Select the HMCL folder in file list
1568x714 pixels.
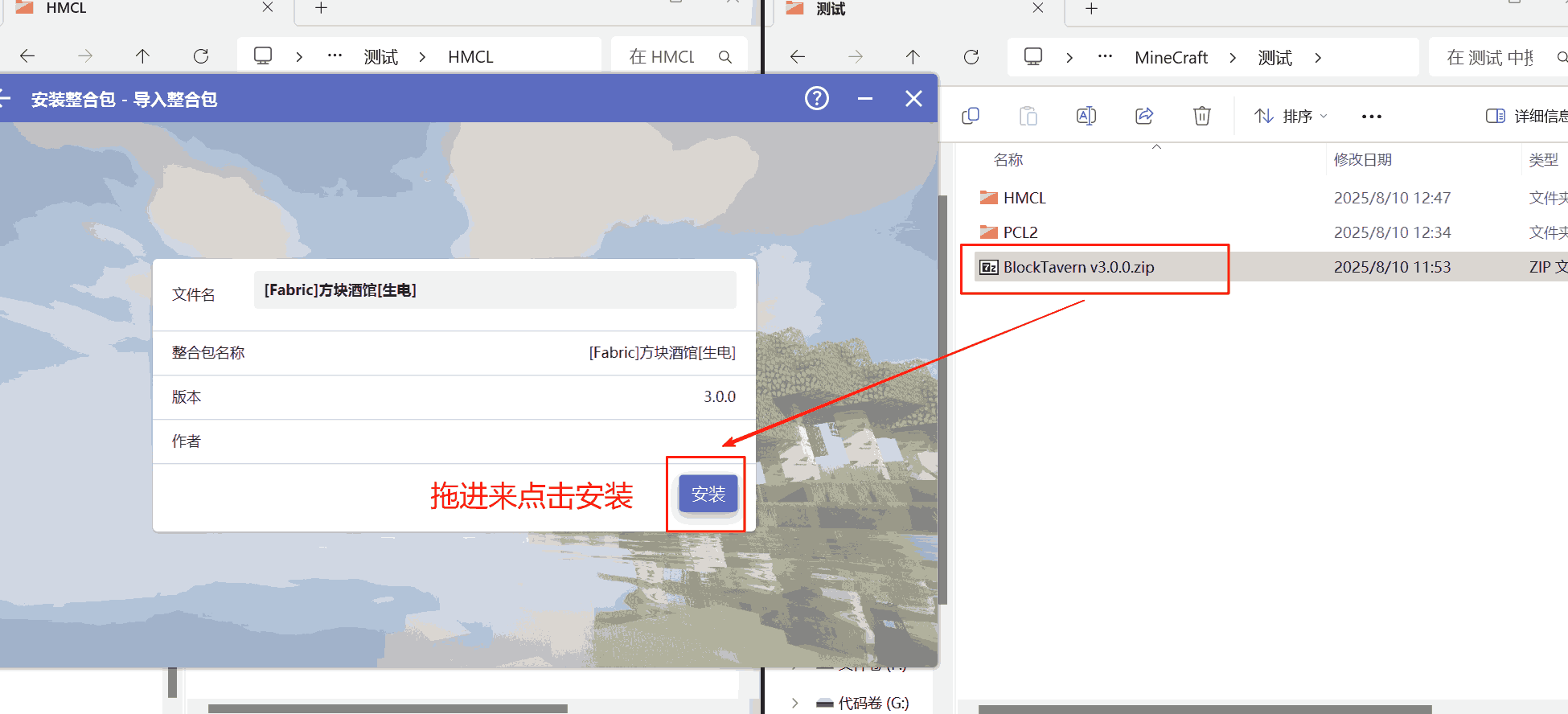1024,198
